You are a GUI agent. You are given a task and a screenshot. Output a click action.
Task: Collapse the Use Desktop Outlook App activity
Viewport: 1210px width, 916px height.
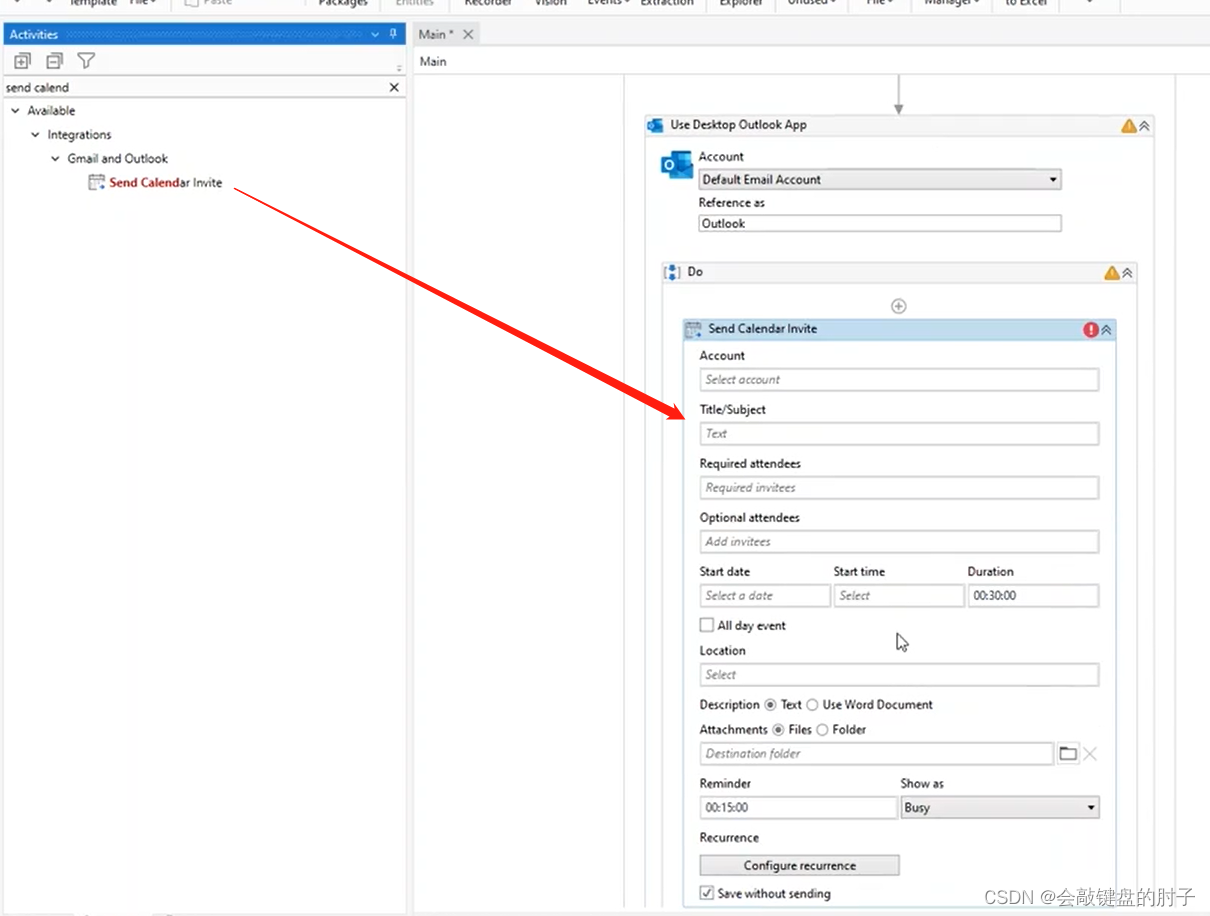click(x=1144, y=126)
